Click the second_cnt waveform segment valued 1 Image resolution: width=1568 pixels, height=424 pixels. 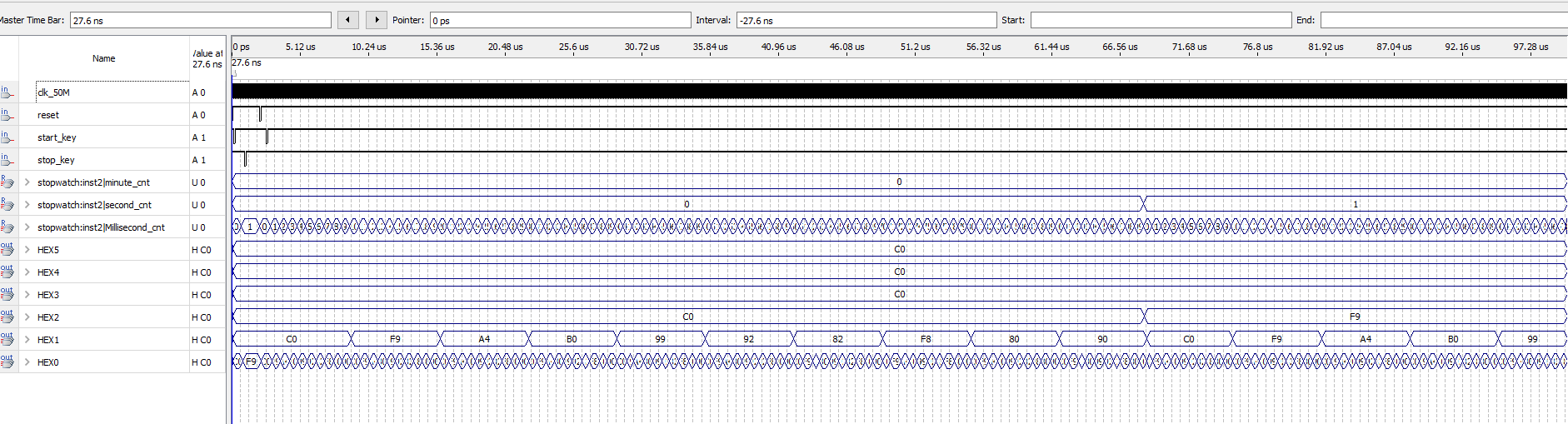point(1355,204)
